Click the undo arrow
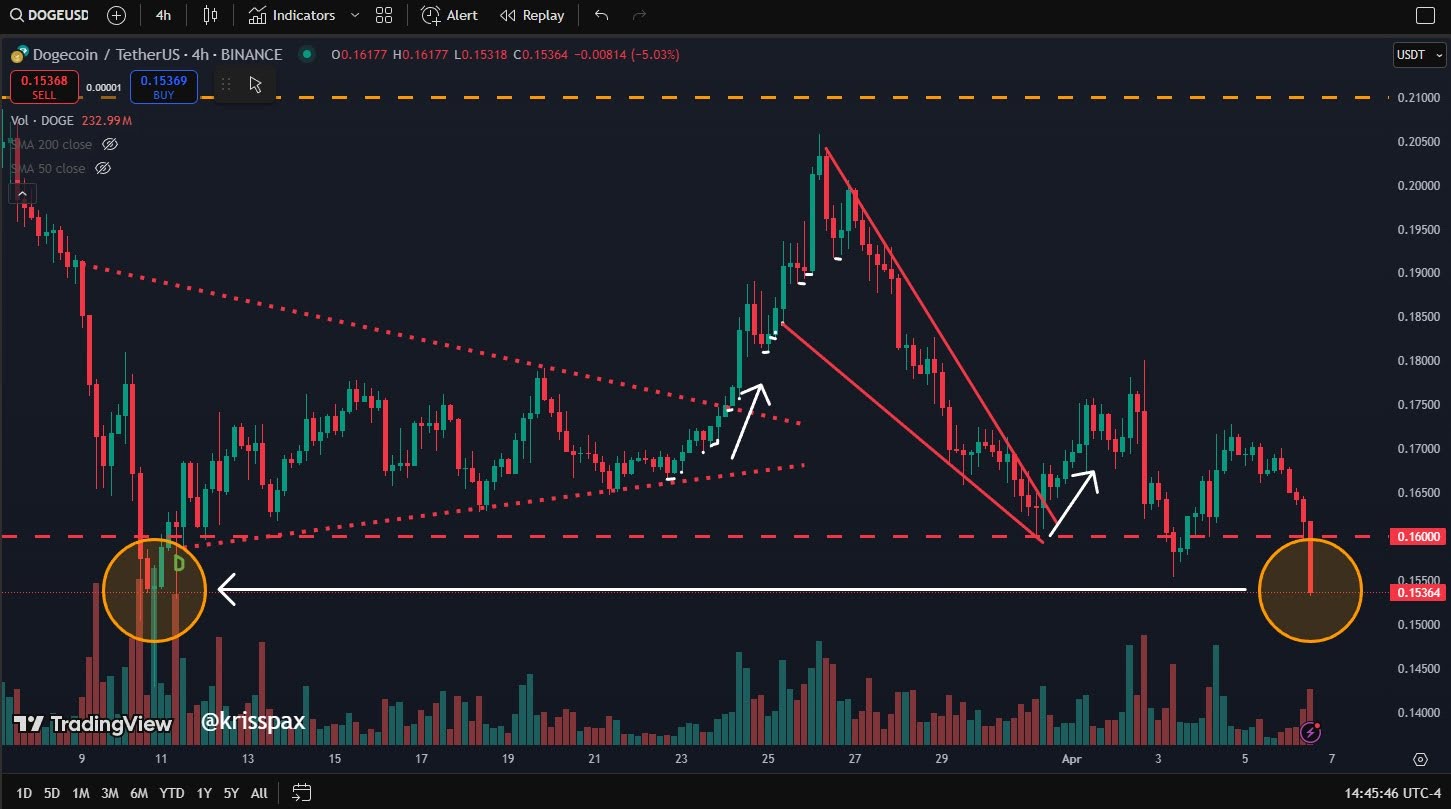 [x=601, y=15]
